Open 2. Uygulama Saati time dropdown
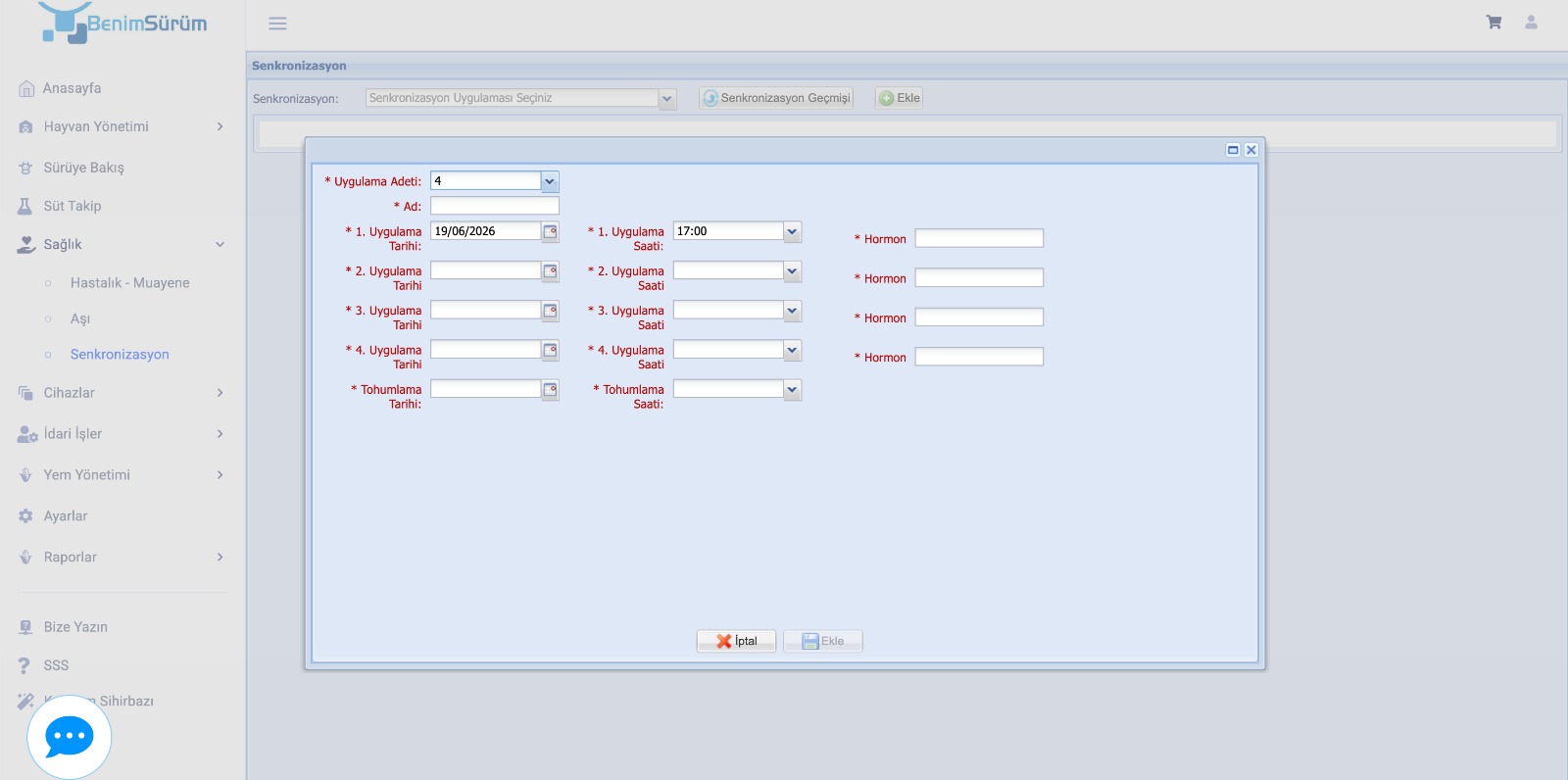 click(x=793, y=271)
